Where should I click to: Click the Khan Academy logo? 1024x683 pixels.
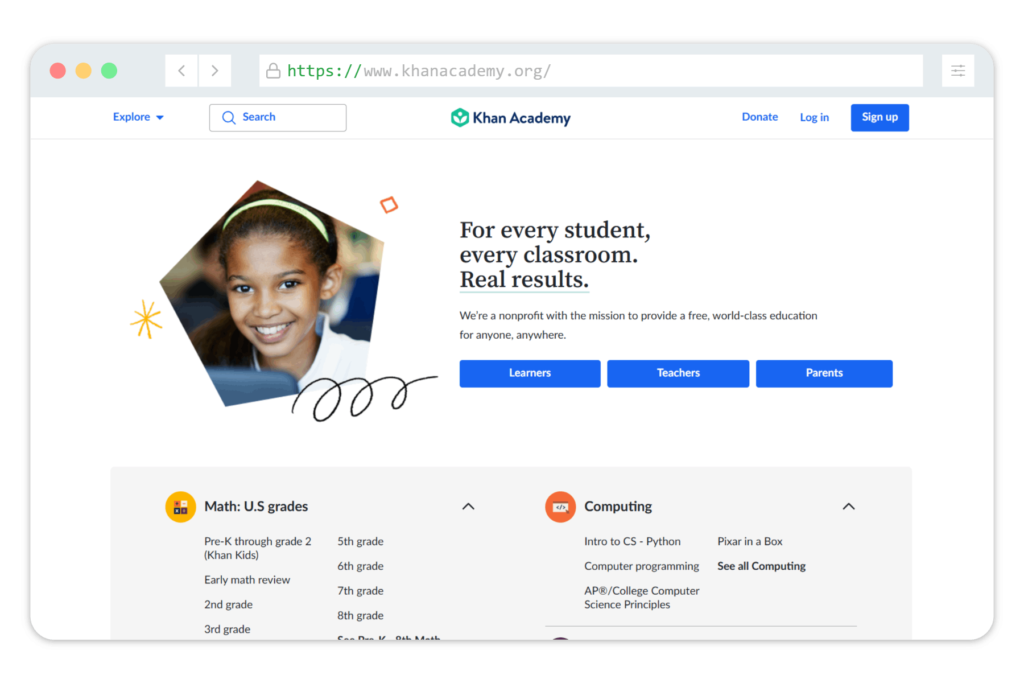(511, 118)
